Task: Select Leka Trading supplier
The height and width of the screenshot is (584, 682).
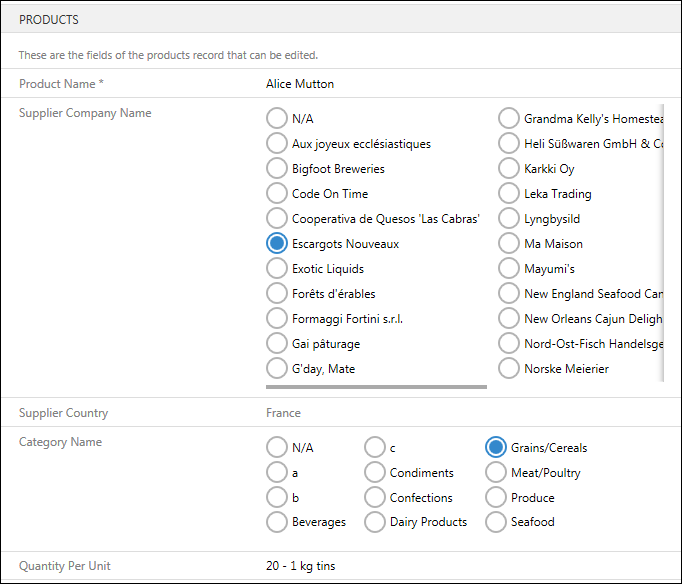Action: click(509, 194)
